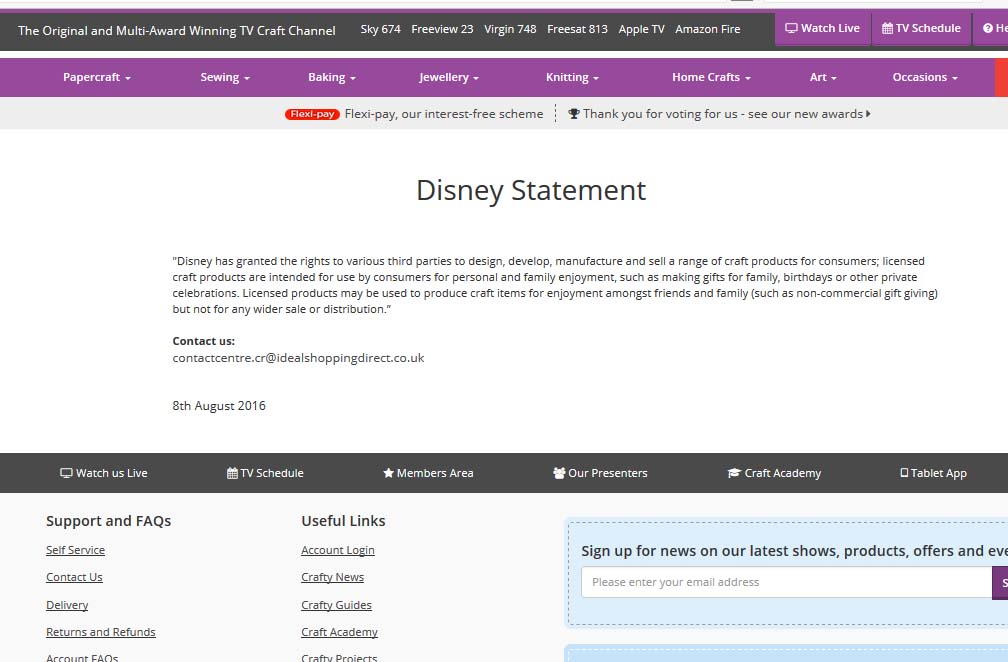Click Virgin 748 channel text
The height and width of the screenshot is (662, 1008).
pyautogui.click(x=510, y=29)
